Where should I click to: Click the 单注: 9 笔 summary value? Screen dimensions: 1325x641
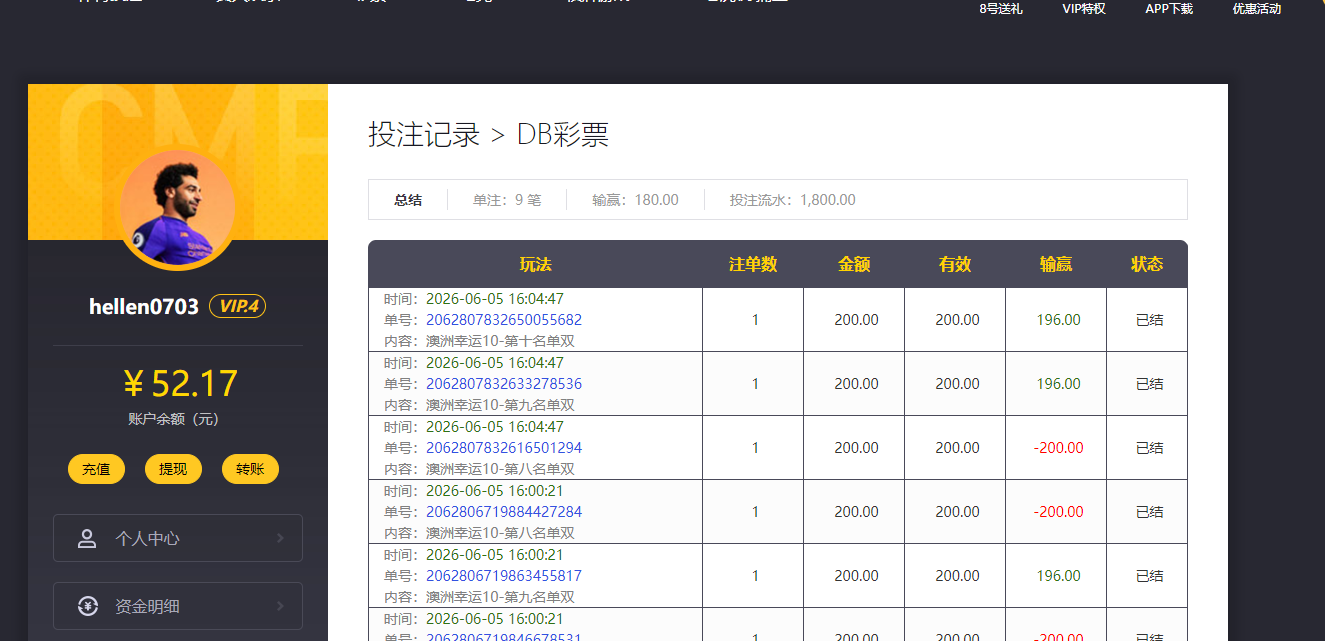507,200
